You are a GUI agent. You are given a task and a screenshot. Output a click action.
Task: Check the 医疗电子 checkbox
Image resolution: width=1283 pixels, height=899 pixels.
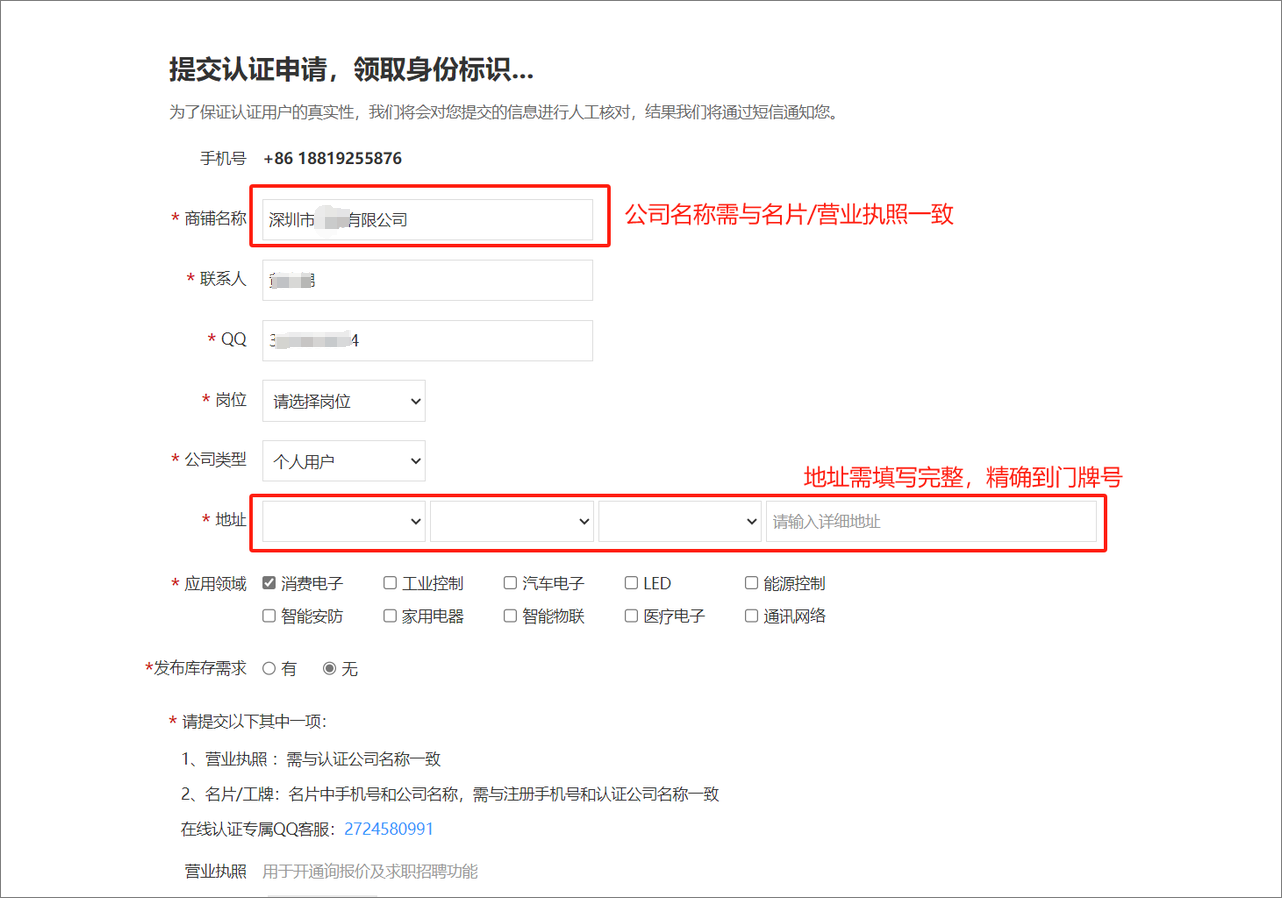(631, 616)
